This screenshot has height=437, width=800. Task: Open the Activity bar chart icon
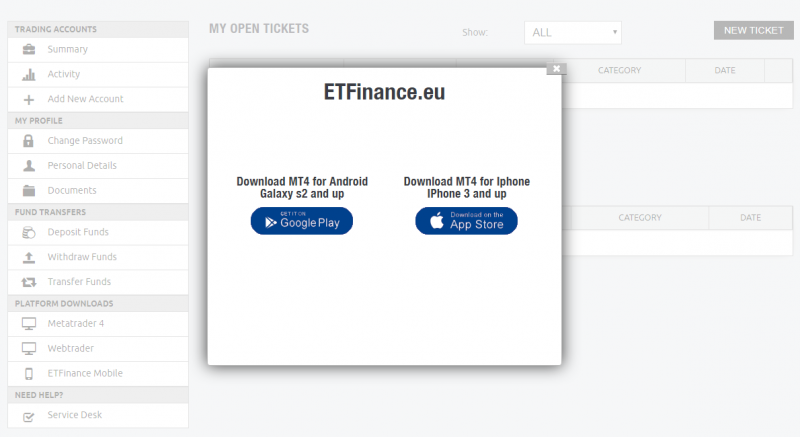(29, 74)
